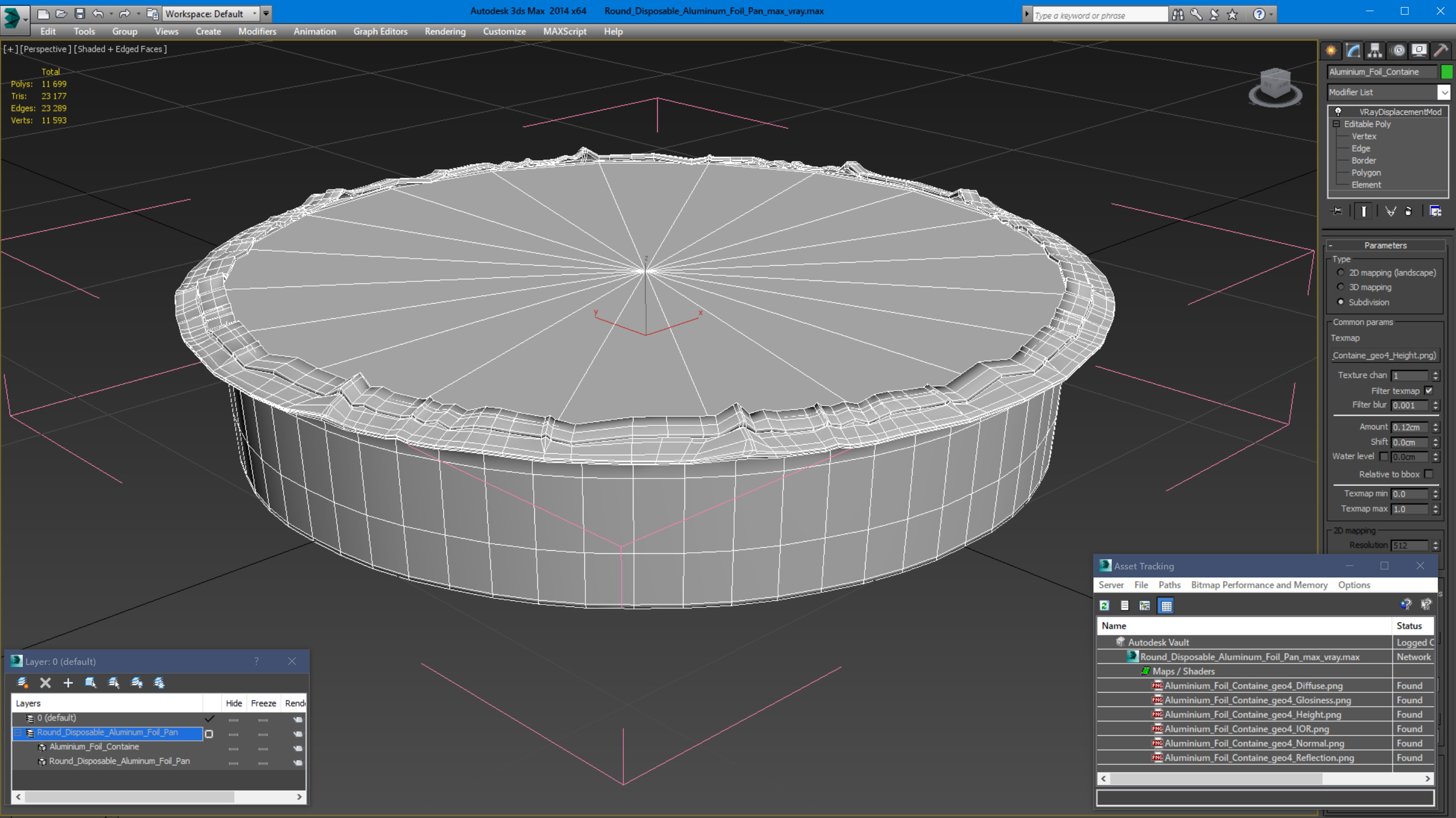
Task: Select 2D mapping (landscape) type
Action: click(1340, 272)
